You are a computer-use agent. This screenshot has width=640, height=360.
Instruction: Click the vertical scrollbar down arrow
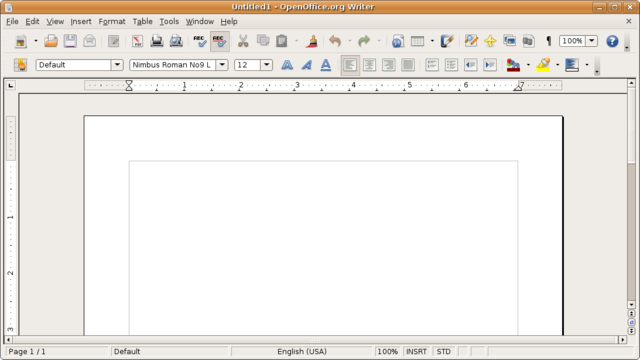click(x=631, y=304)
